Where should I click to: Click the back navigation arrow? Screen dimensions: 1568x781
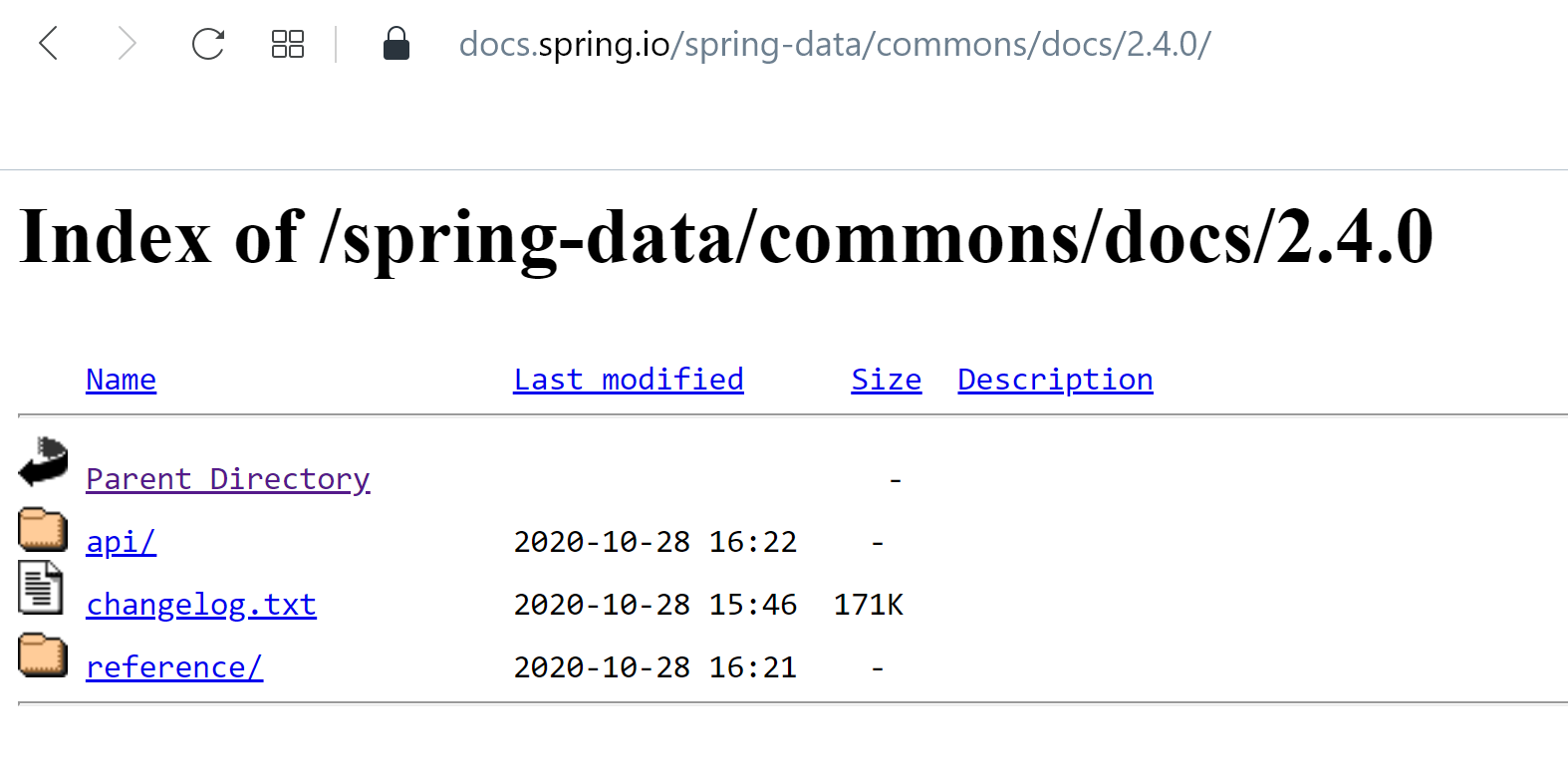click(48, 44)
